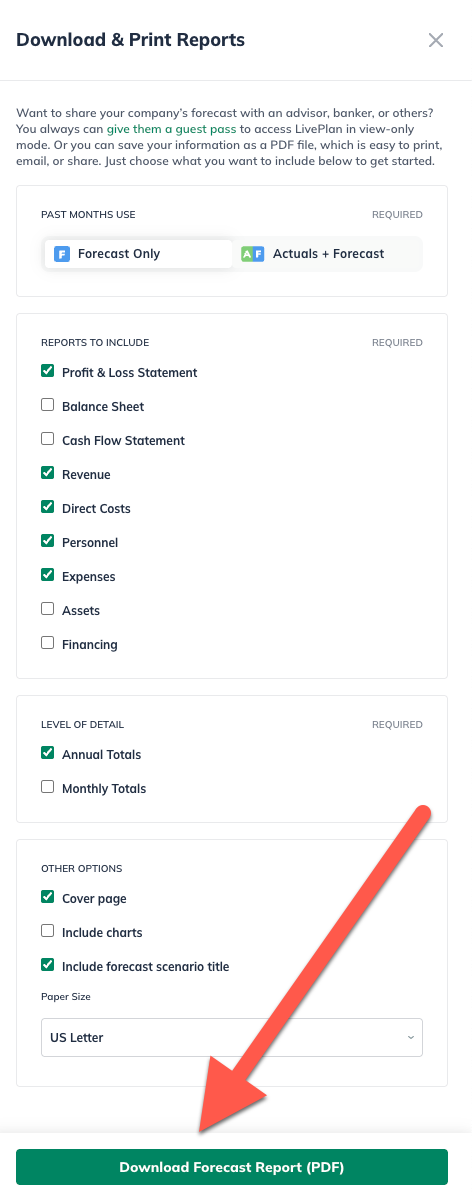Viewport: 472px width, 1194px height.
Task: Open the US Letter paper size dropdown
Action: tap(231, 1037)
